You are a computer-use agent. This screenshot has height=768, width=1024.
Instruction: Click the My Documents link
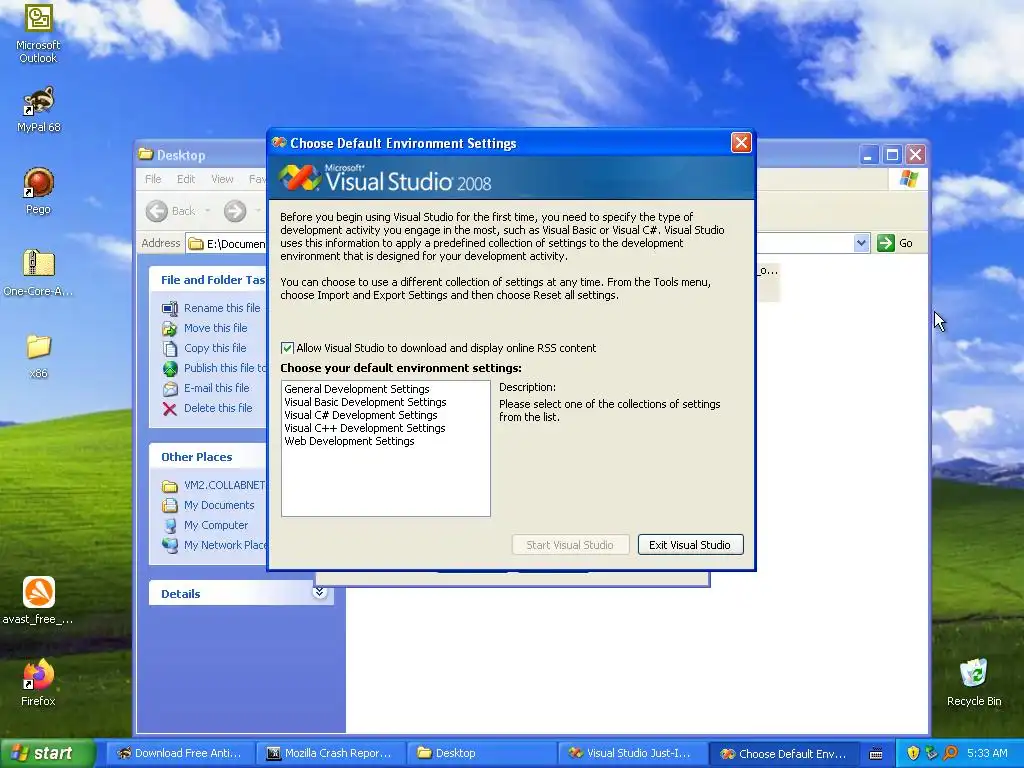point(219,505)
